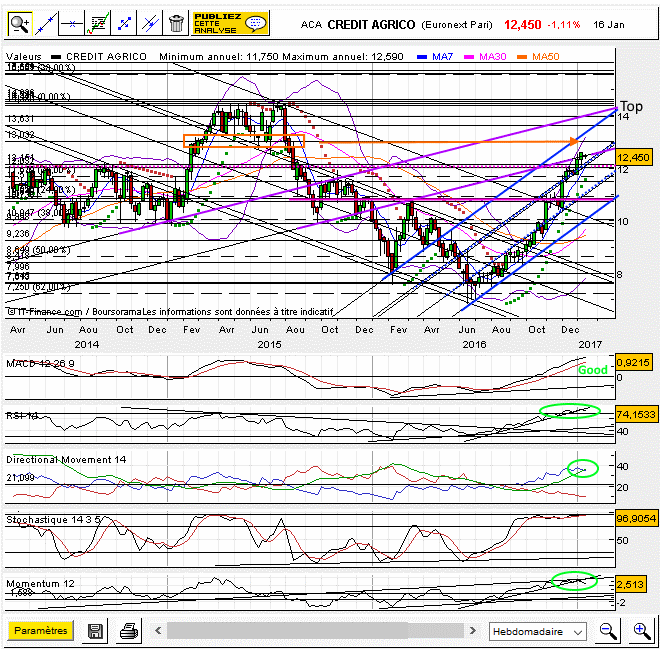Open the Hebdomadaire period dropdown
660x649 pixels.
click(538, 631)
